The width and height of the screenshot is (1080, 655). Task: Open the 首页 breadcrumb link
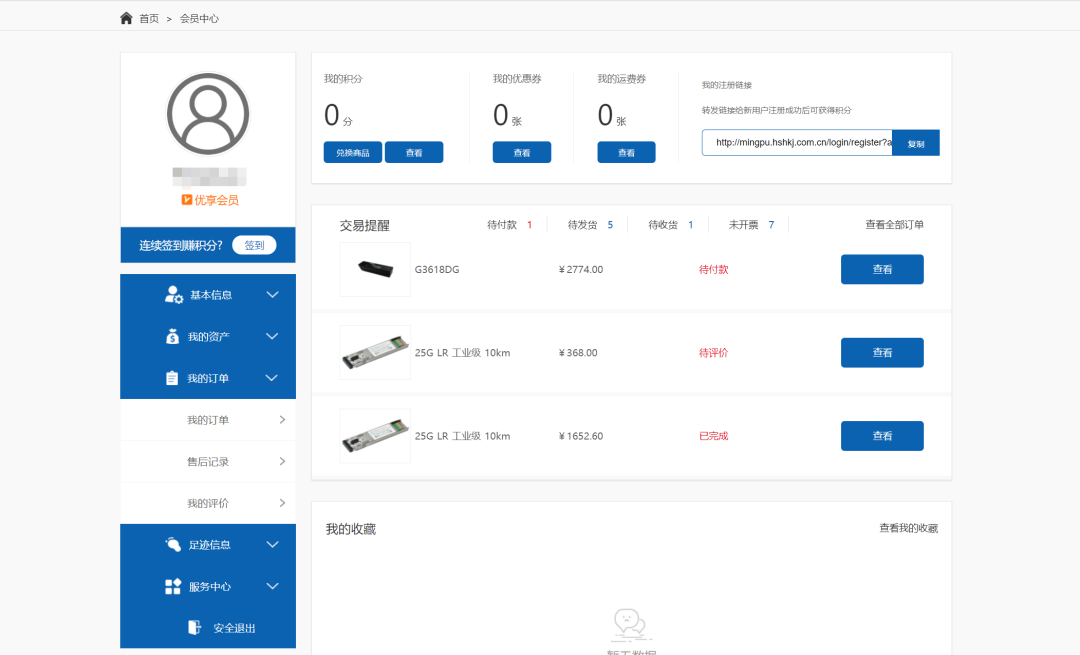pos(149,19)
